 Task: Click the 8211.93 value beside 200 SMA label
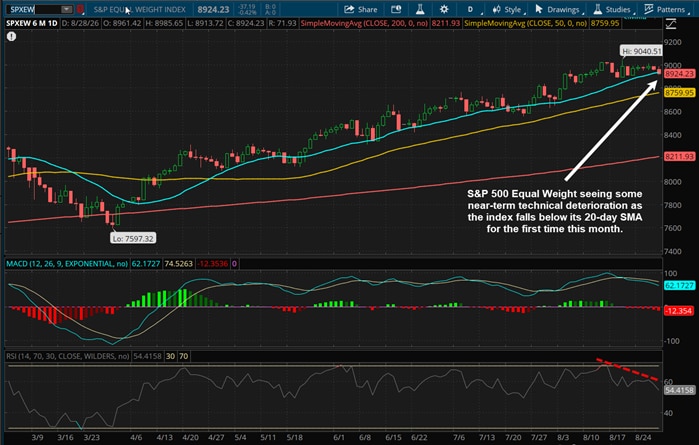(445, 23)
